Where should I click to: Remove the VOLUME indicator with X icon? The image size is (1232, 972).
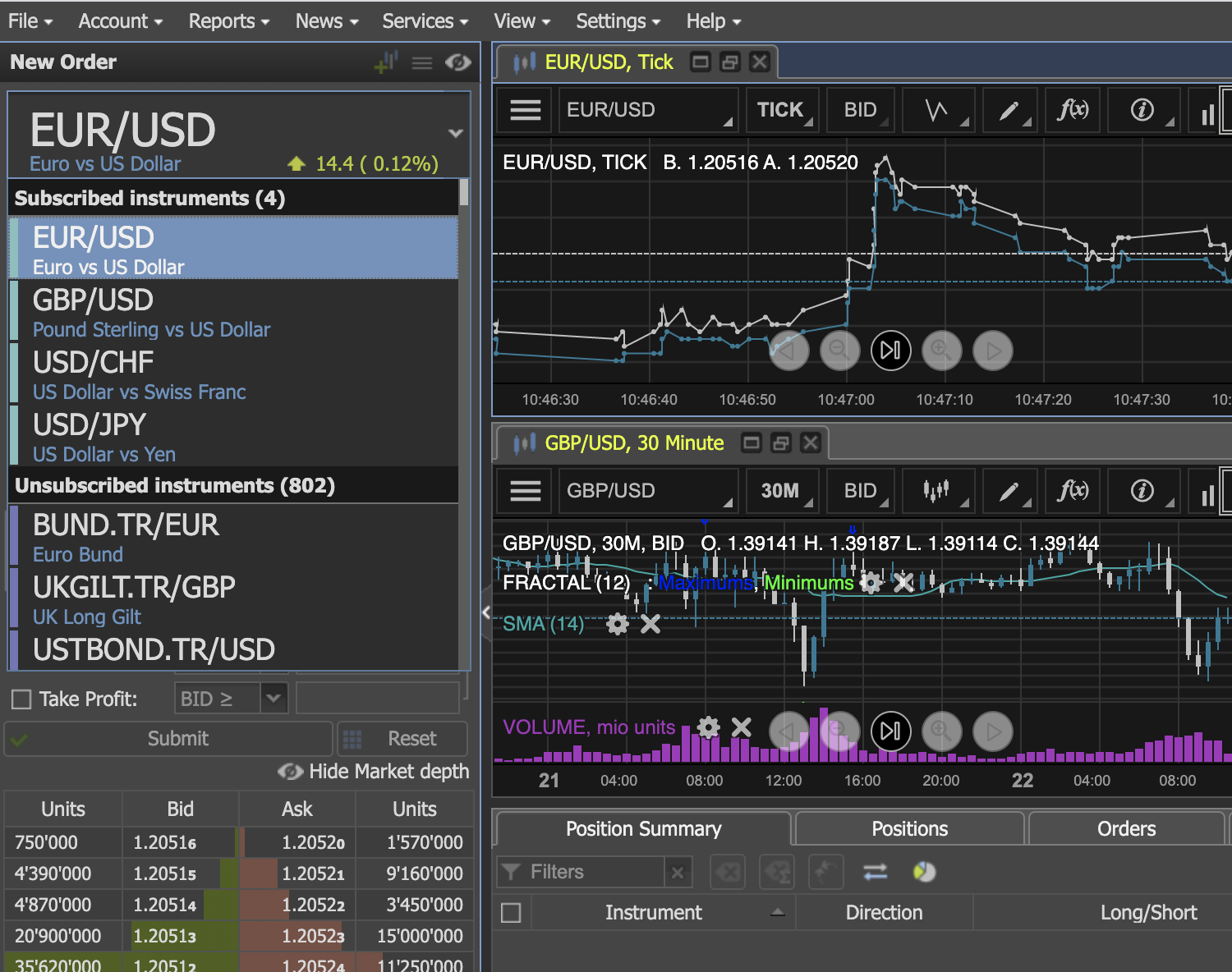tap(741, 727)
